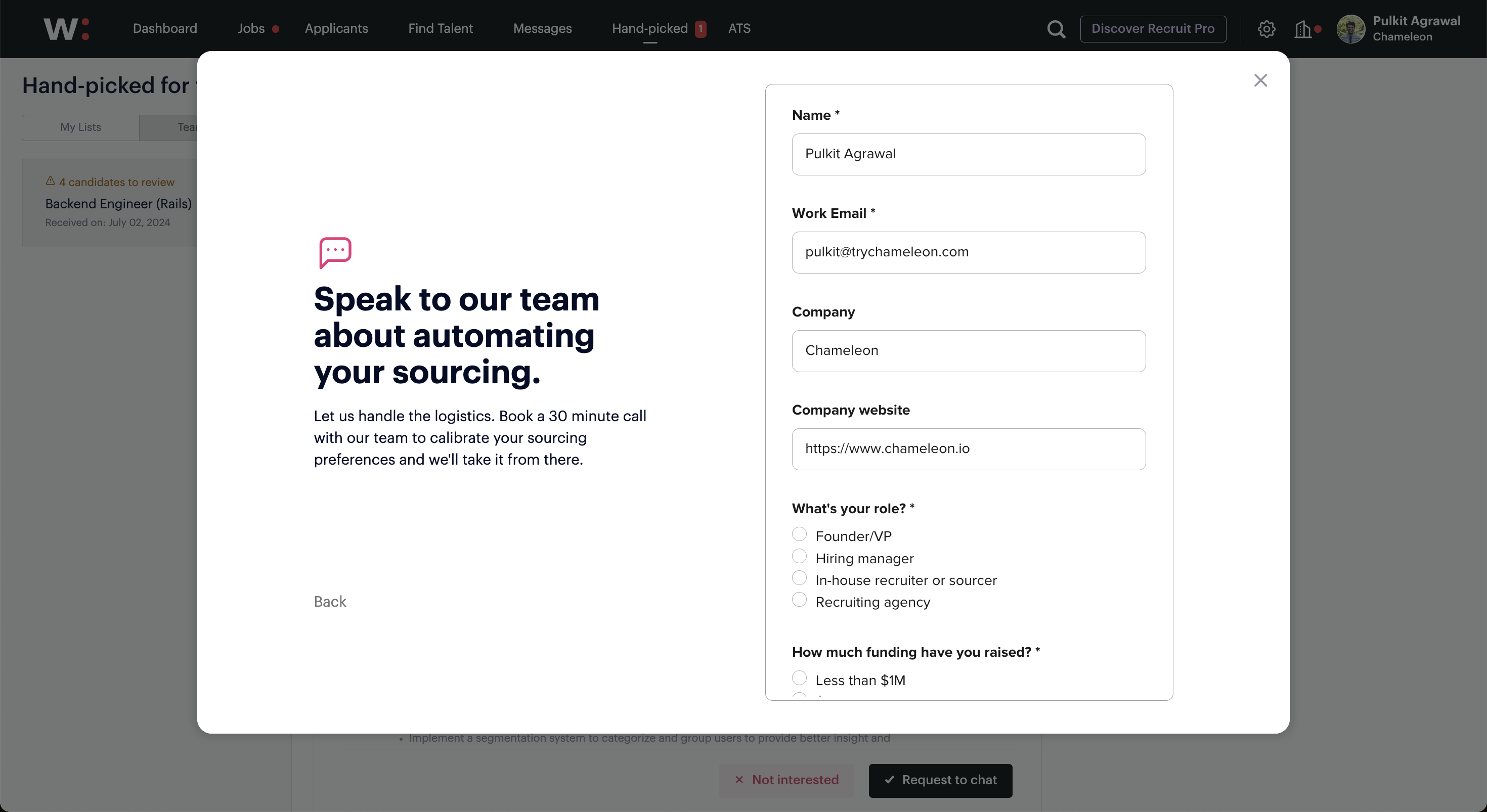1487x812 pixels.
Task: Select Founder/VP role radio
Action: click(800, 534)
